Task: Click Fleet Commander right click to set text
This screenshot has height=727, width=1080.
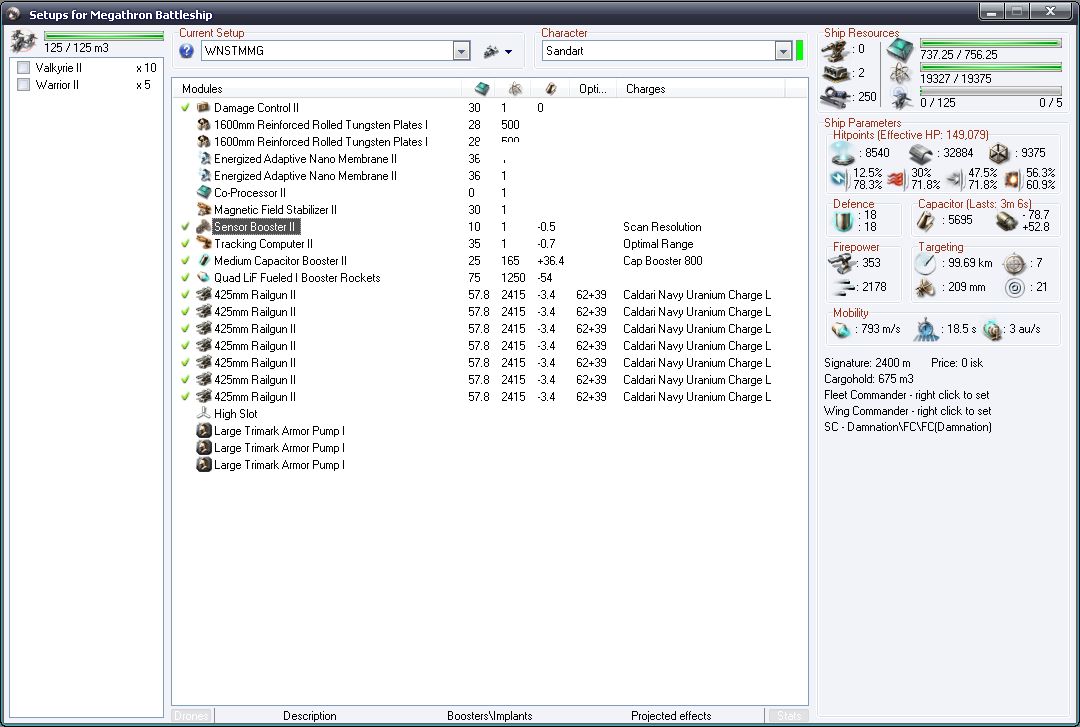Action: (907, 395)
